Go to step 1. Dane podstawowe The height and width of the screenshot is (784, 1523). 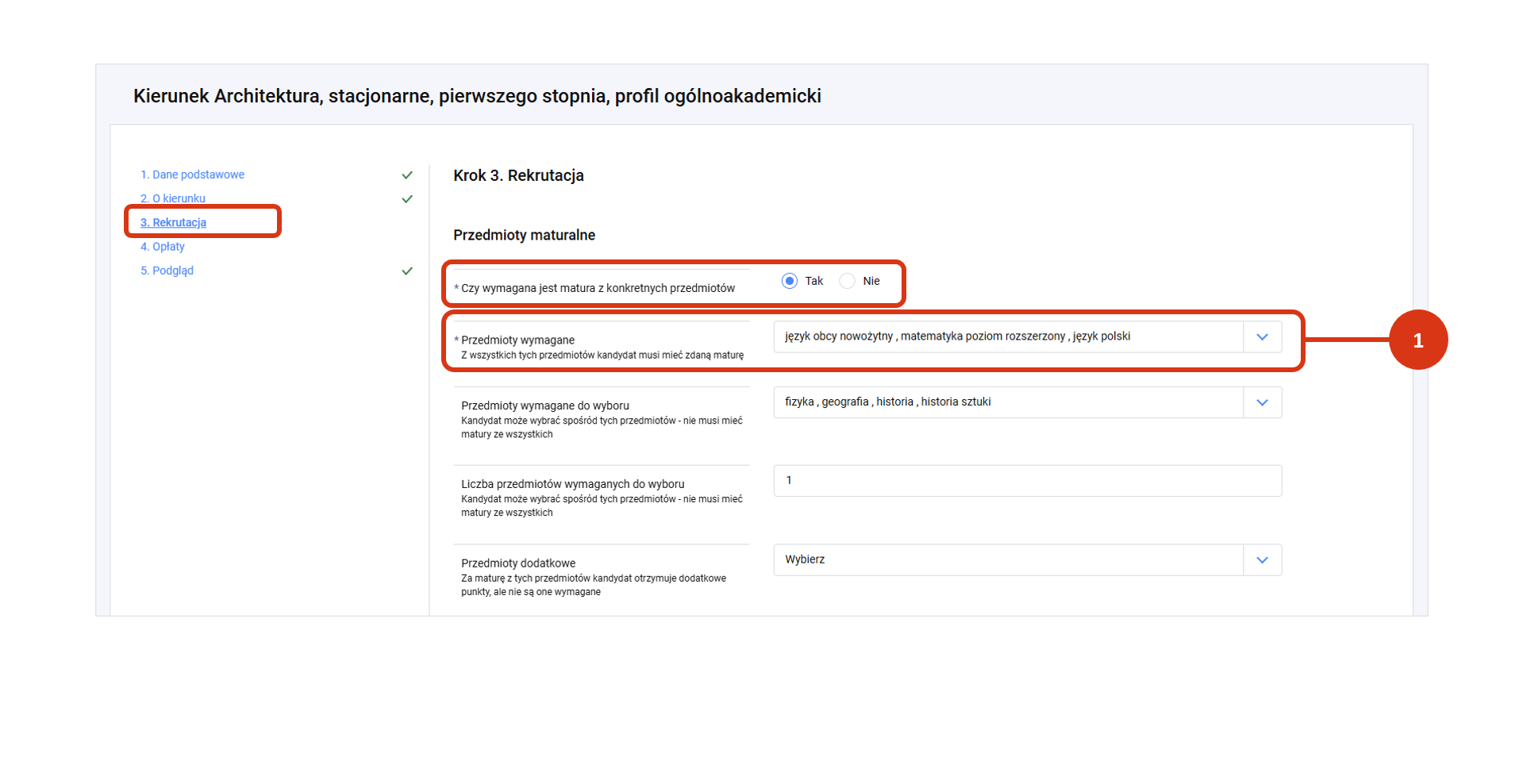[192, 175]
